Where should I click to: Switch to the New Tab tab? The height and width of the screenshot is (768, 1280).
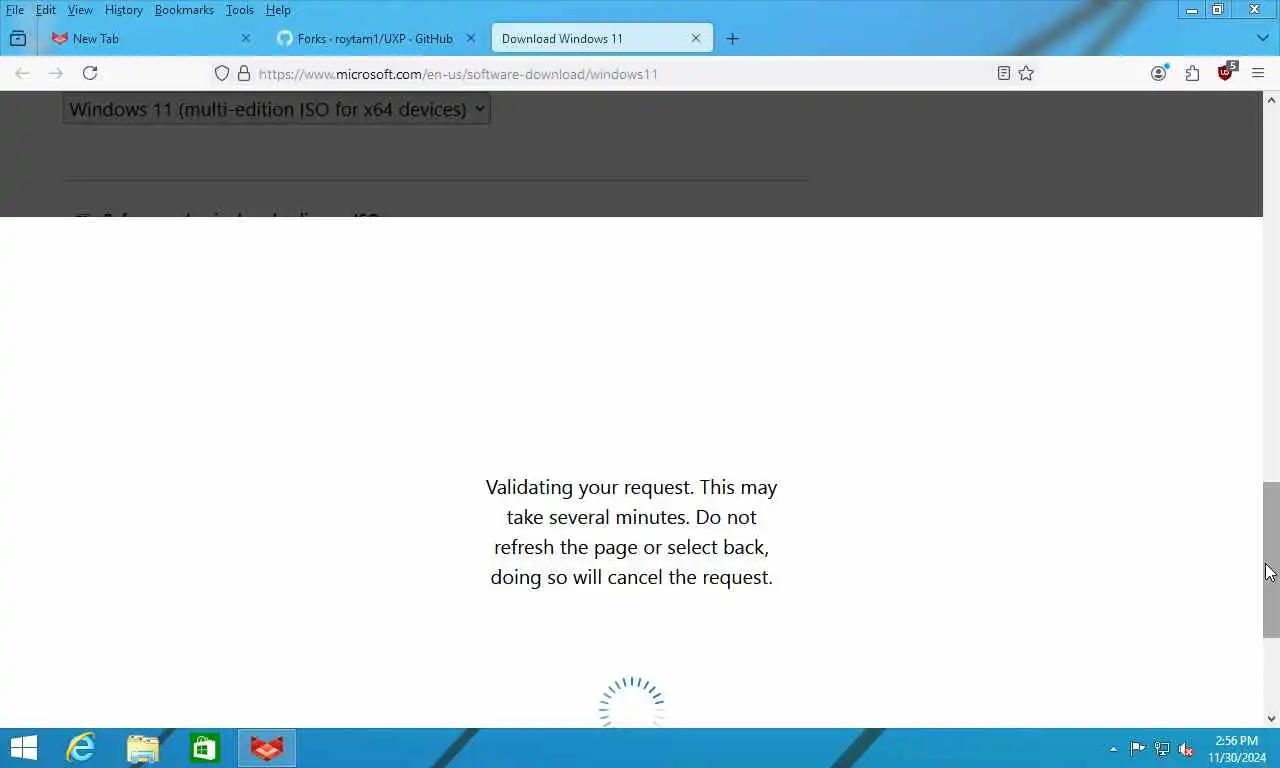[150, 38]
